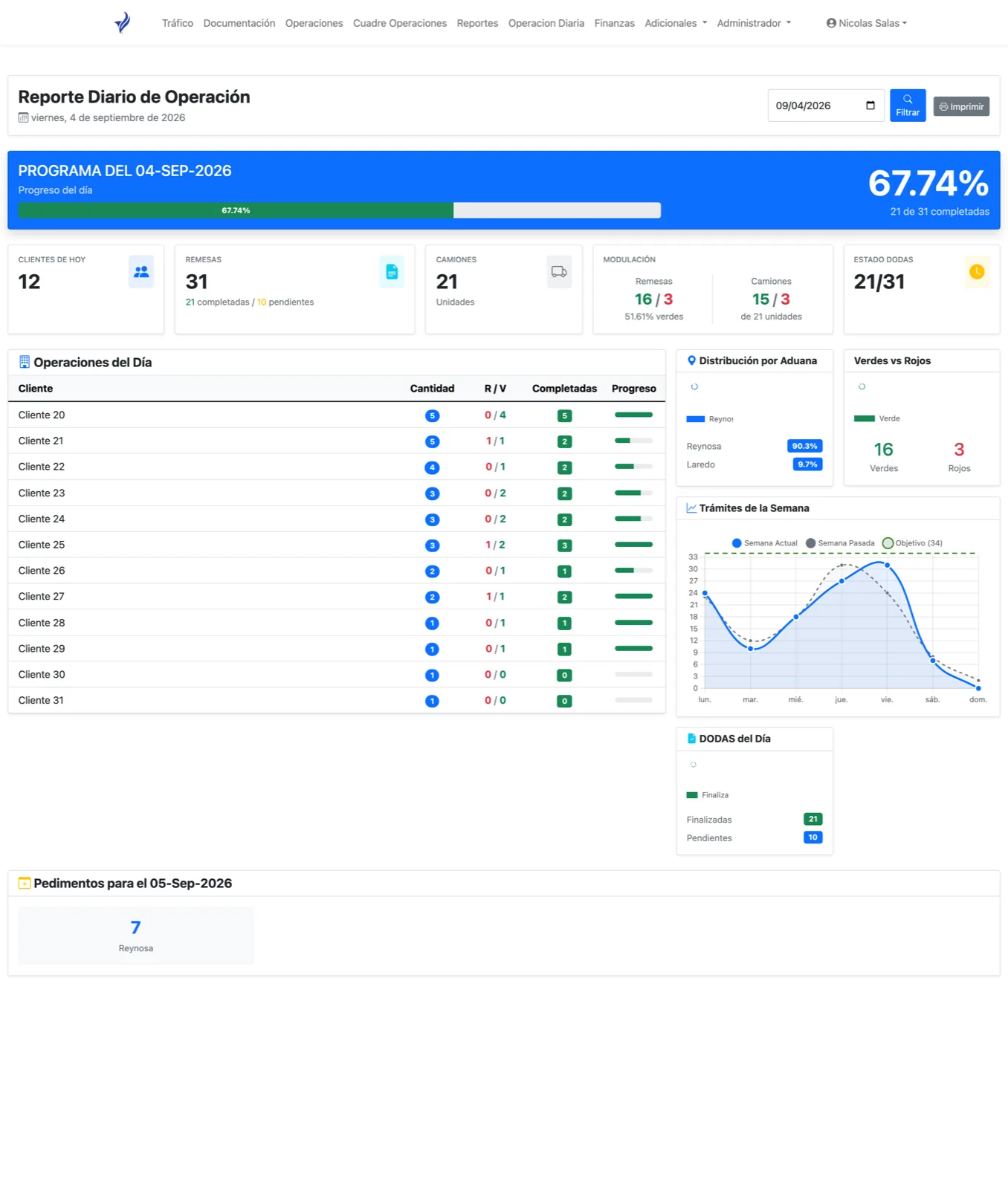Screen dimensions: 1008x1189
Task: Click Cliente 23 progress bar
Action: click(x=633, y=493)
